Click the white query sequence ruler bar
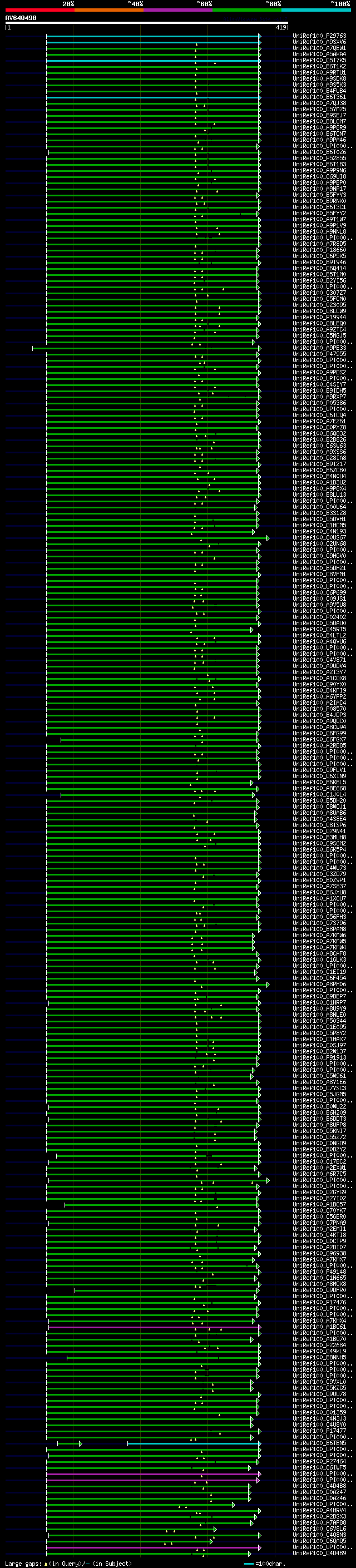This screenshot has width=356, height=1568. pos(147,22)
